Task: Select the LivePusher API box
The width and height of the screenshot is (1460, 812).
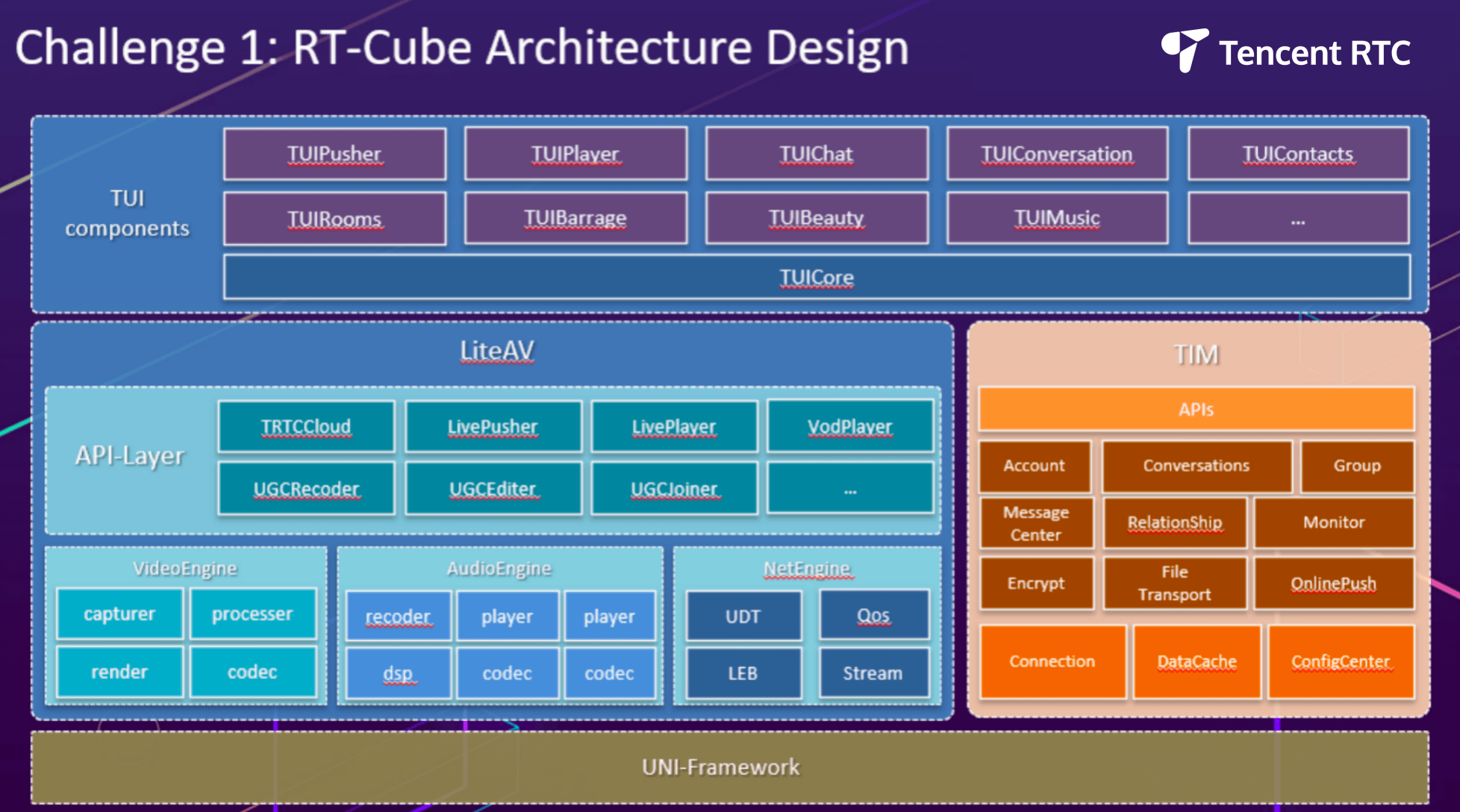Action: coord(493,426)
